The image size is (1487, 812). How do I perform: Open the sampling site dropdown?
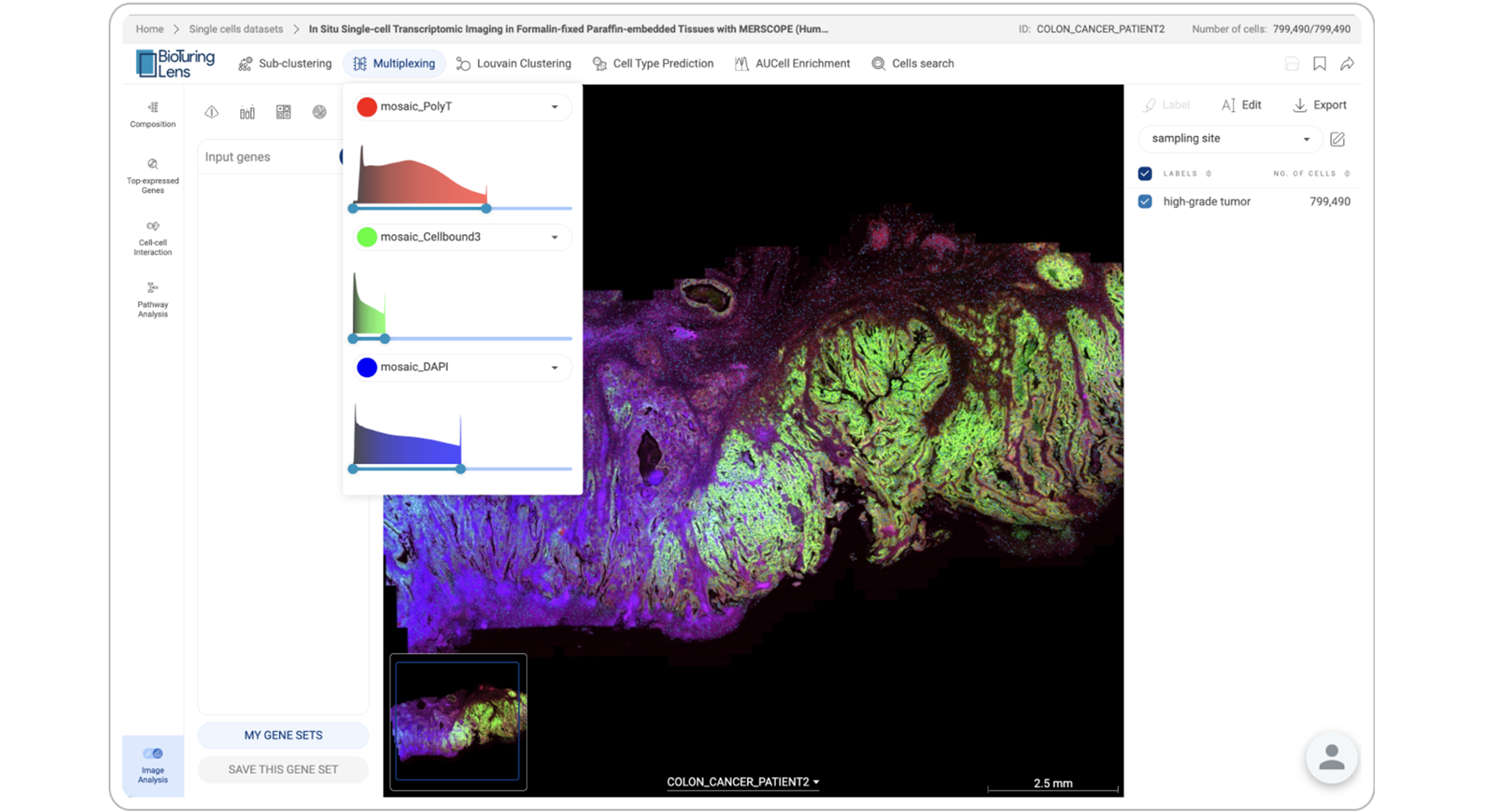coord(1230,138)
